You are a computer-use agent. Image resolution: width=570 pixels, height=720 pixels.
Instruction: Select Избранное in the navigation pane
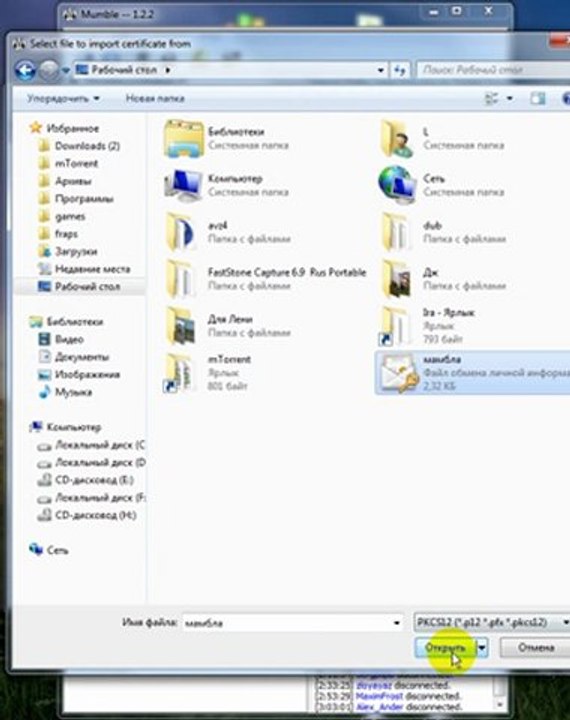[65, 128]
